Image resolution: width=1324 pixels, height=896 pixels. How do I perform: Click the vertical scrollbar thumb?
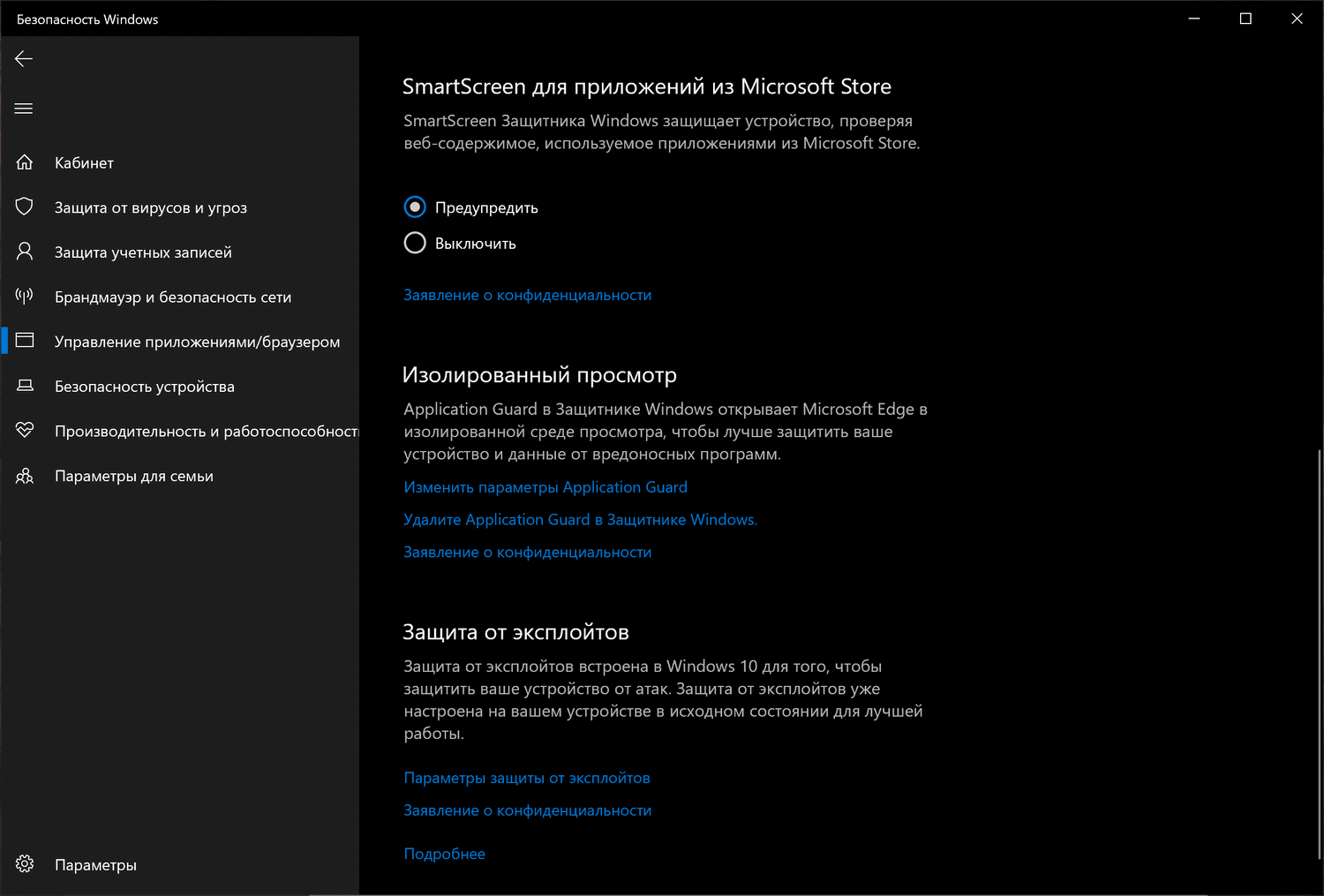pos(1320,653)
